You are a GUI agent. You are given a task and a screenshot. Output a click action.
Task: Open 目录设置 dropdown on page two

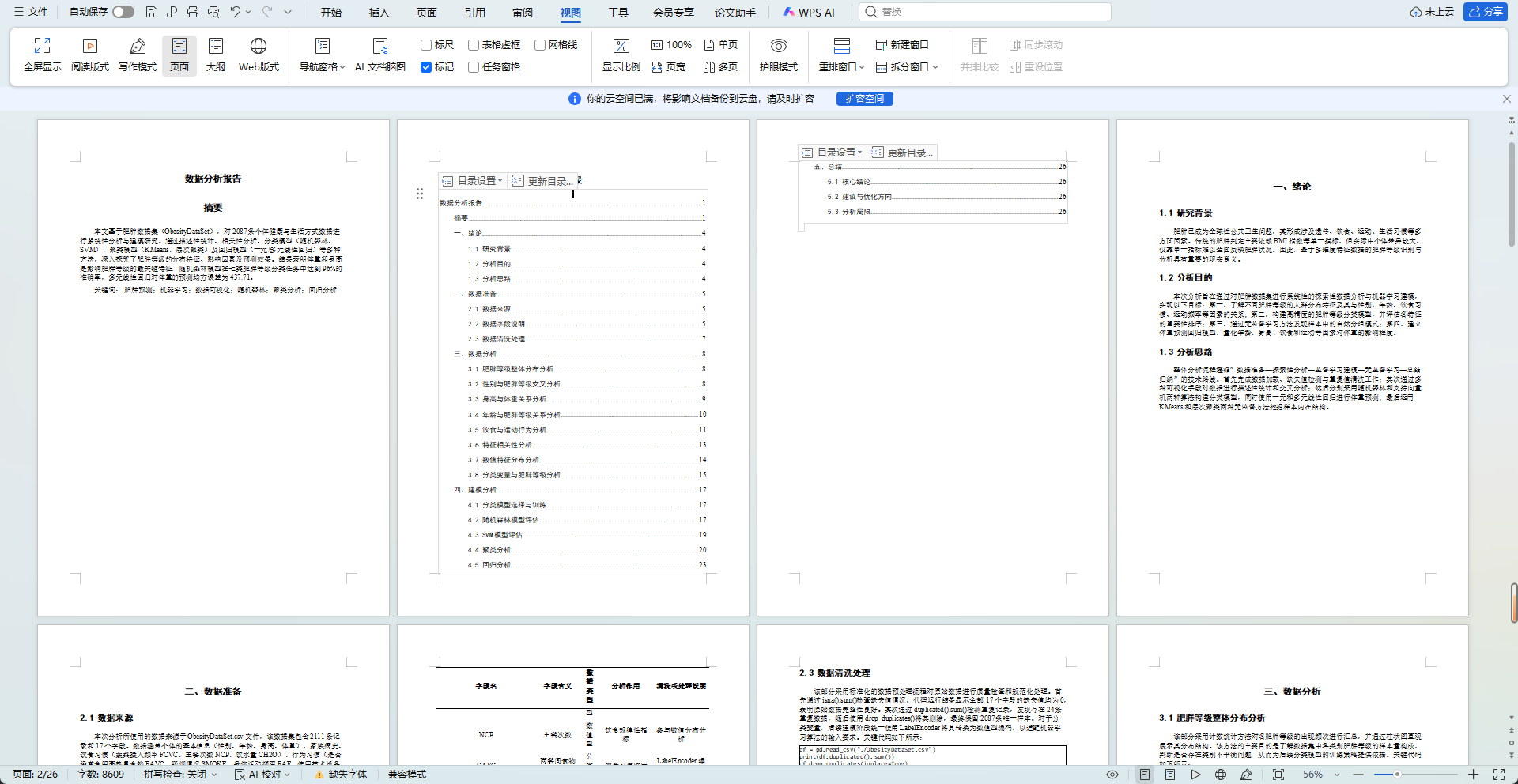click(473, 181)
